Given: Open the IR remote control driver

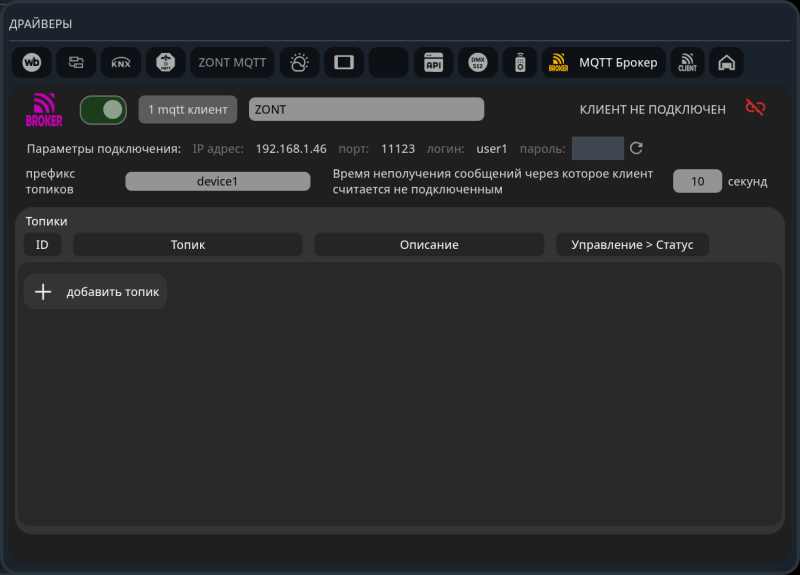Looking at the screenshot, I should point(520,62).
